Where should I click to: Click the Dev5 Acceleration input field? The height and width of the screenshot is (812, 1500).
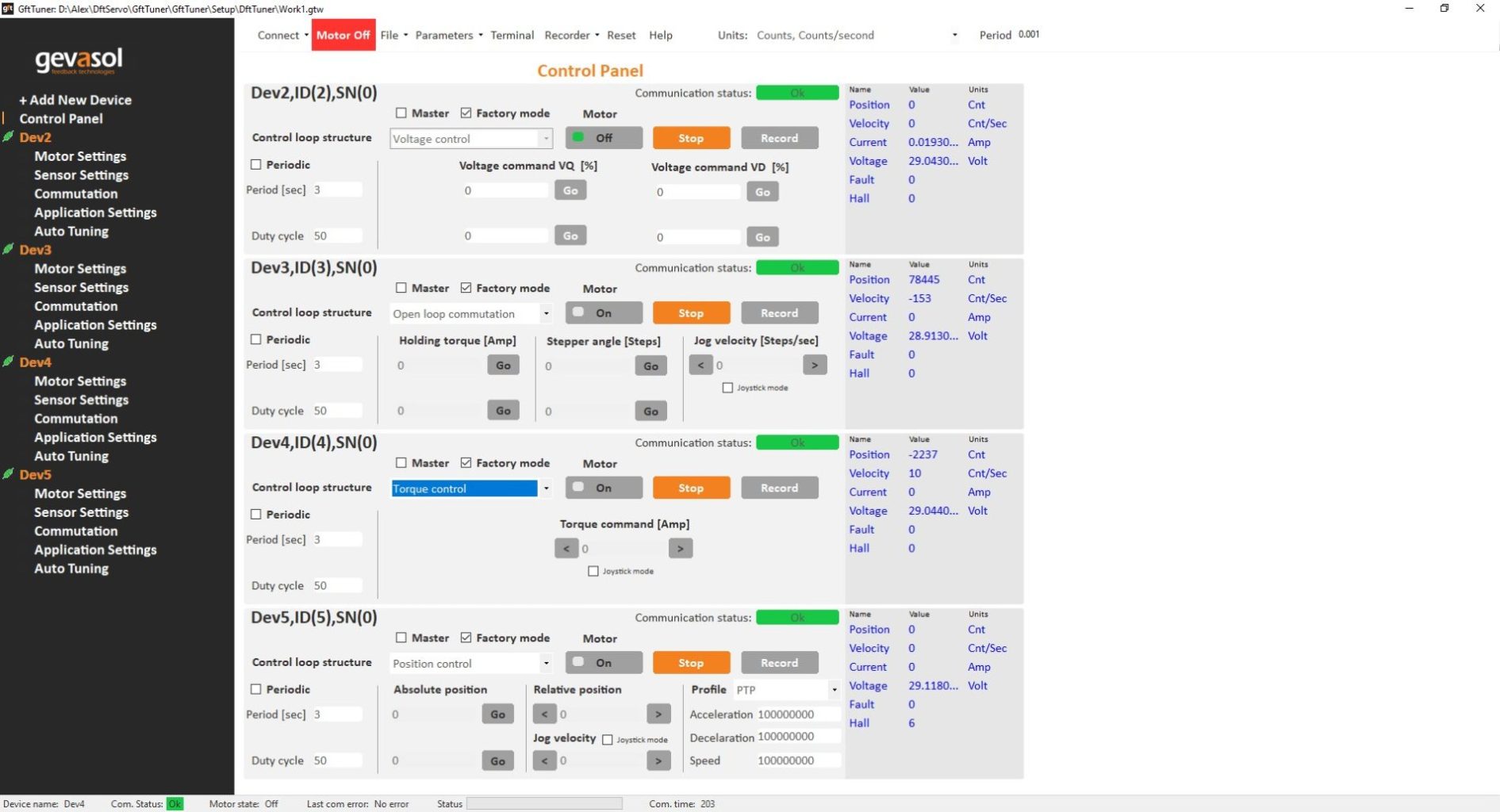(796, 714)
